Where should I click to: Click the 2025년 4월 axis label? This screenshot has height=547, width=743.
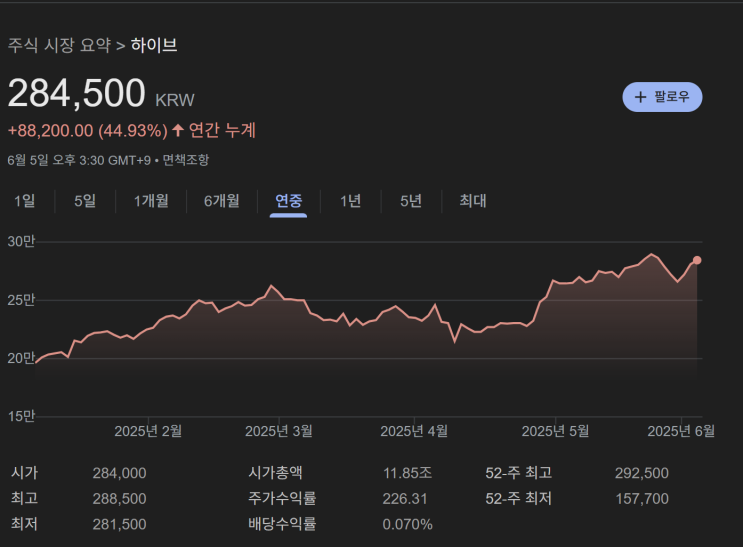[x=414, y=431]
